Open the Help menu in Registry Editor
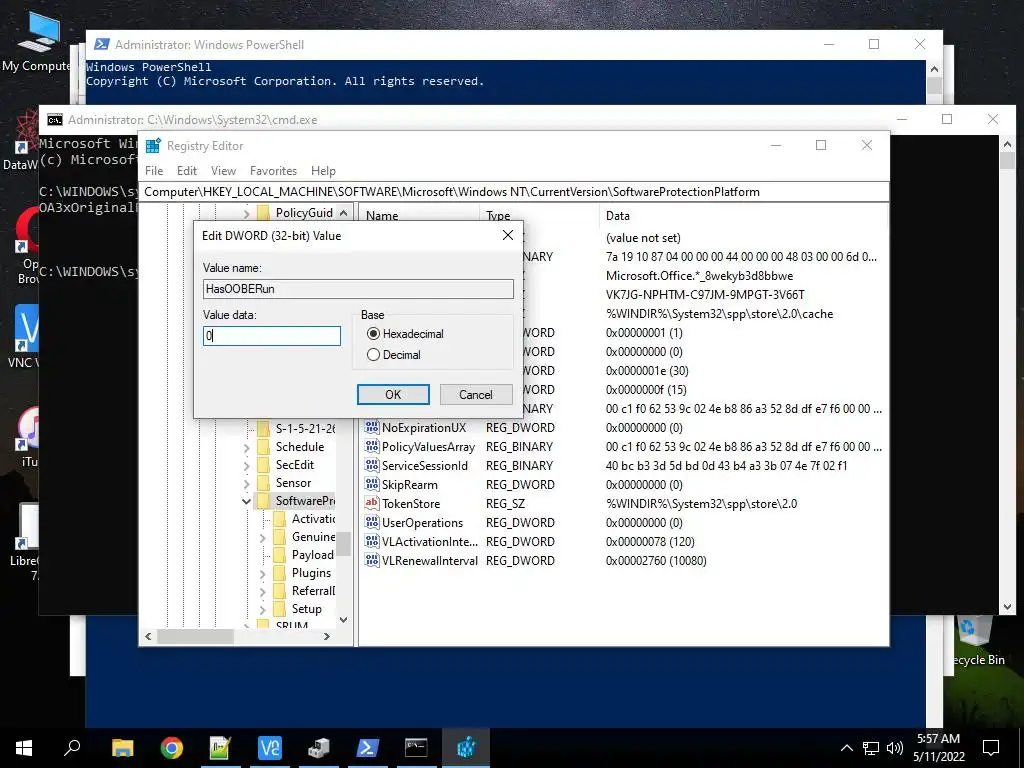This screenshot has width=1024, height=768. [323, 170]
